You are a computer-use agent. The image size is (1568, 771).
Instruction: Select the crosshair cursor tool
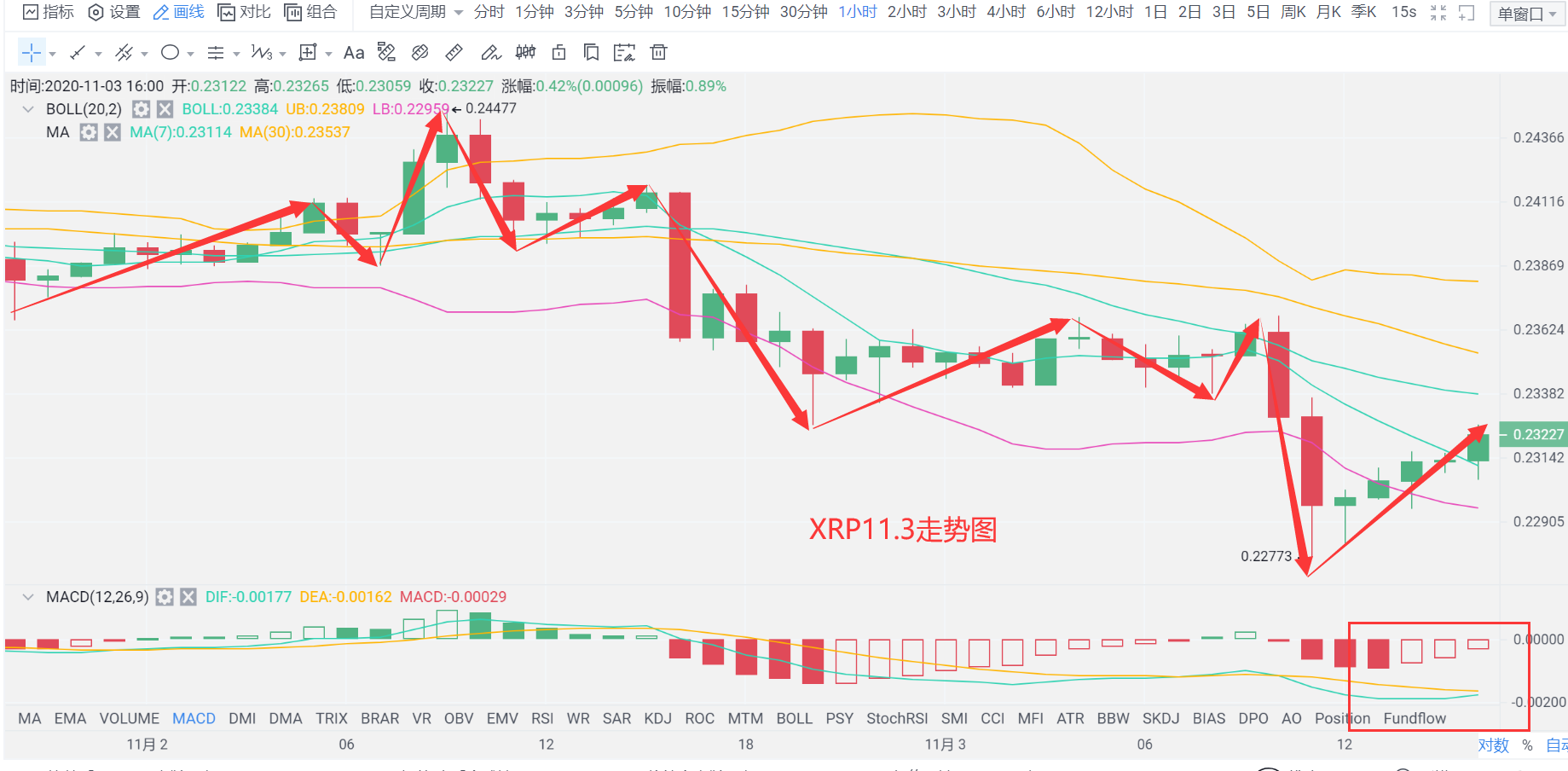point(32,53)
